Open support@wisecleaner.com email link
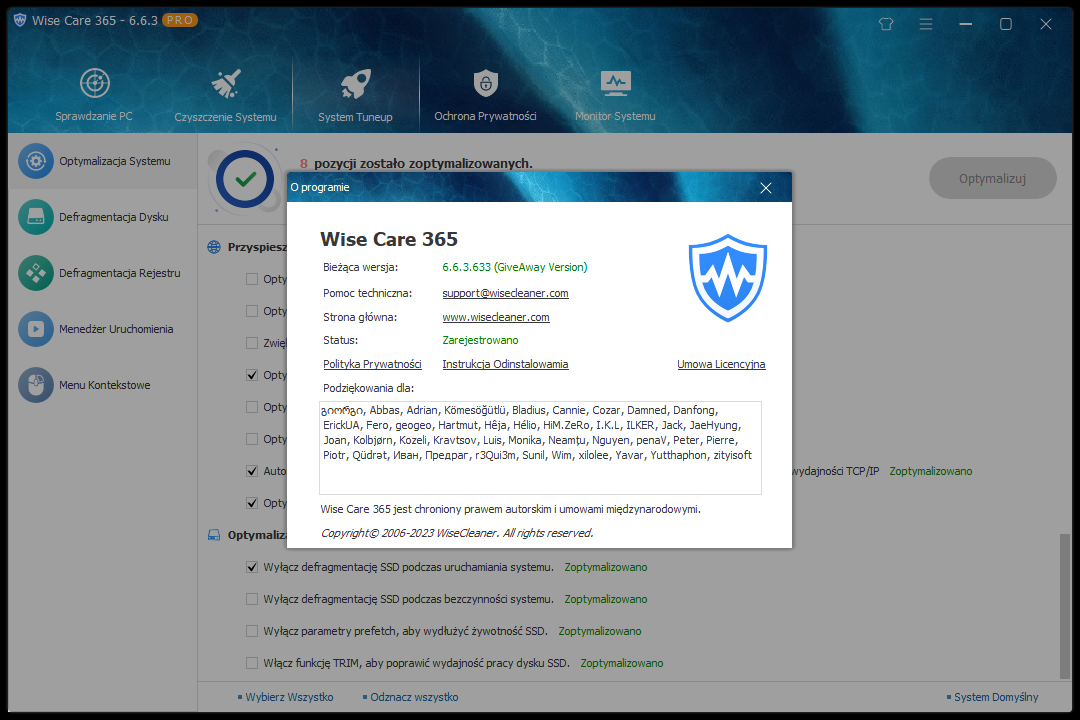1080x720 pixels. pos(506,293)
